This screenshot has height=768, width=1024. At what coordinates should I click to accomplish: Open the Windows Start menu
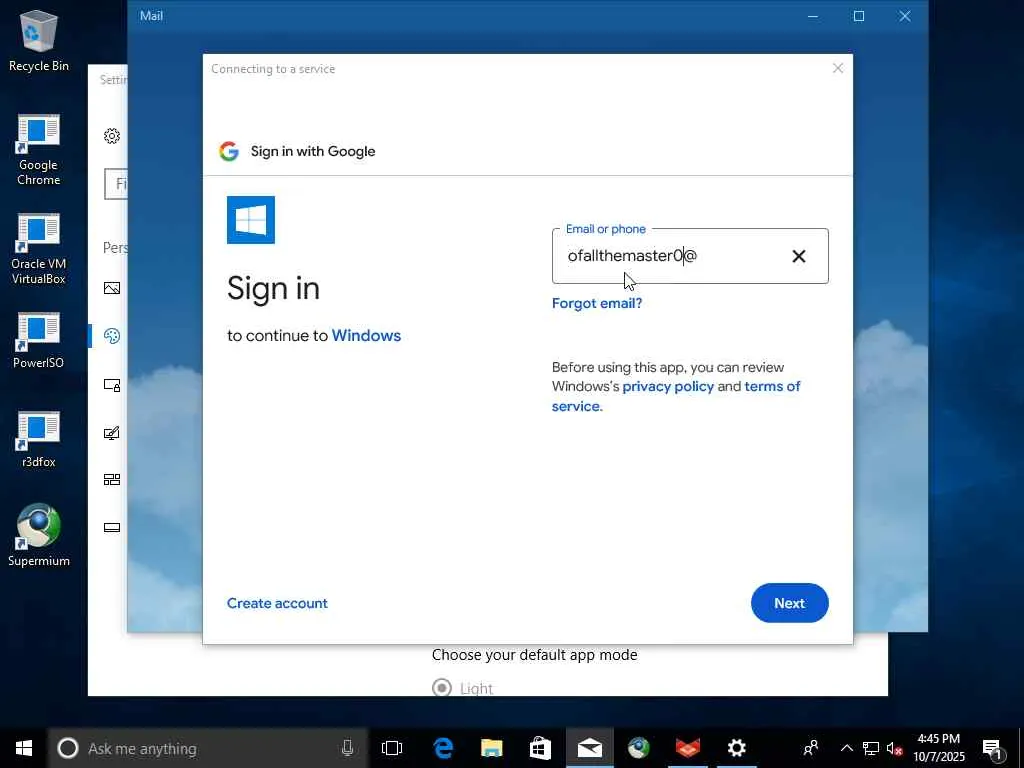coord(24,748)
